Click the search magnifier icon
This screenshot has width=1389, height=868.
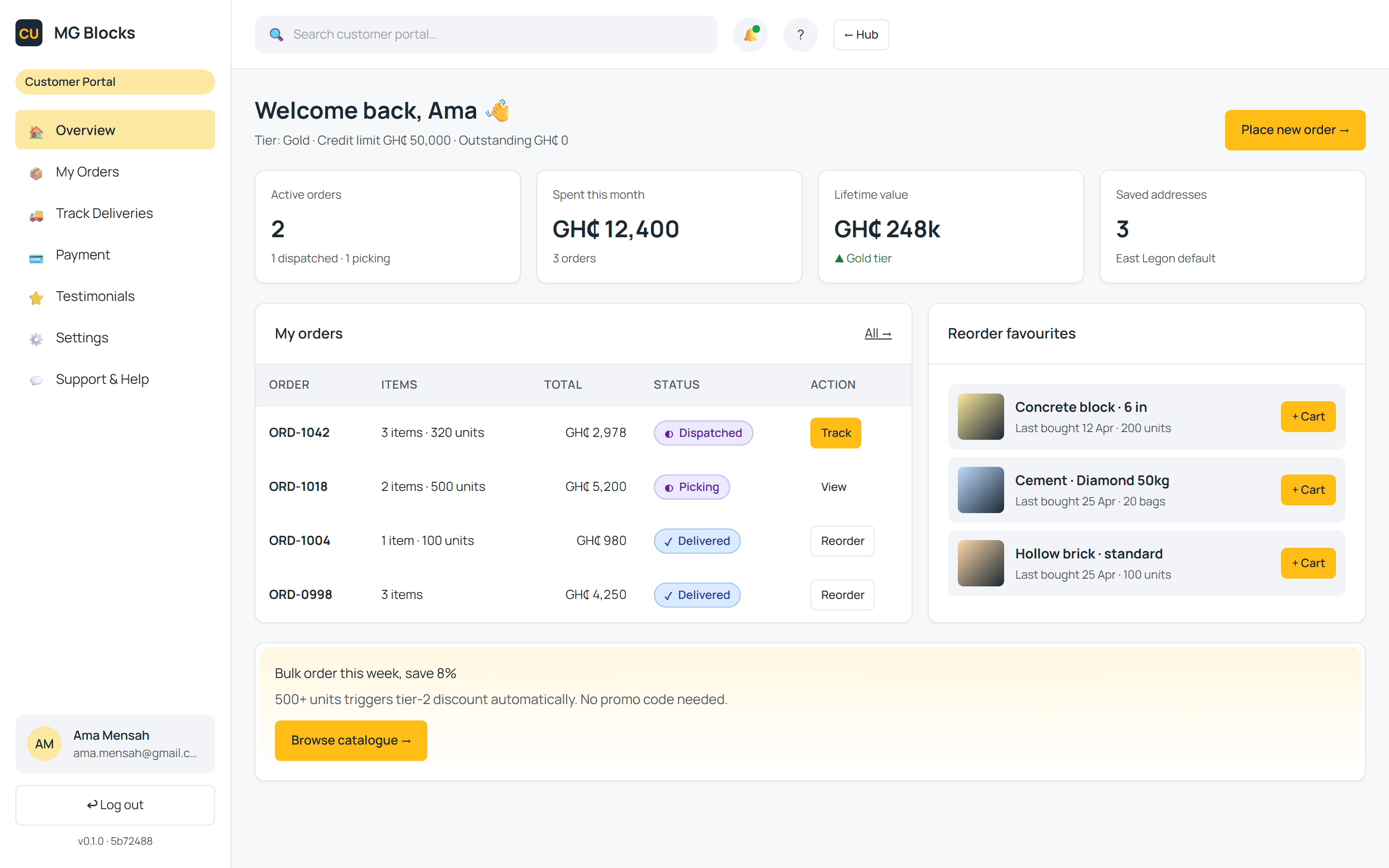(x=276, y=34)
